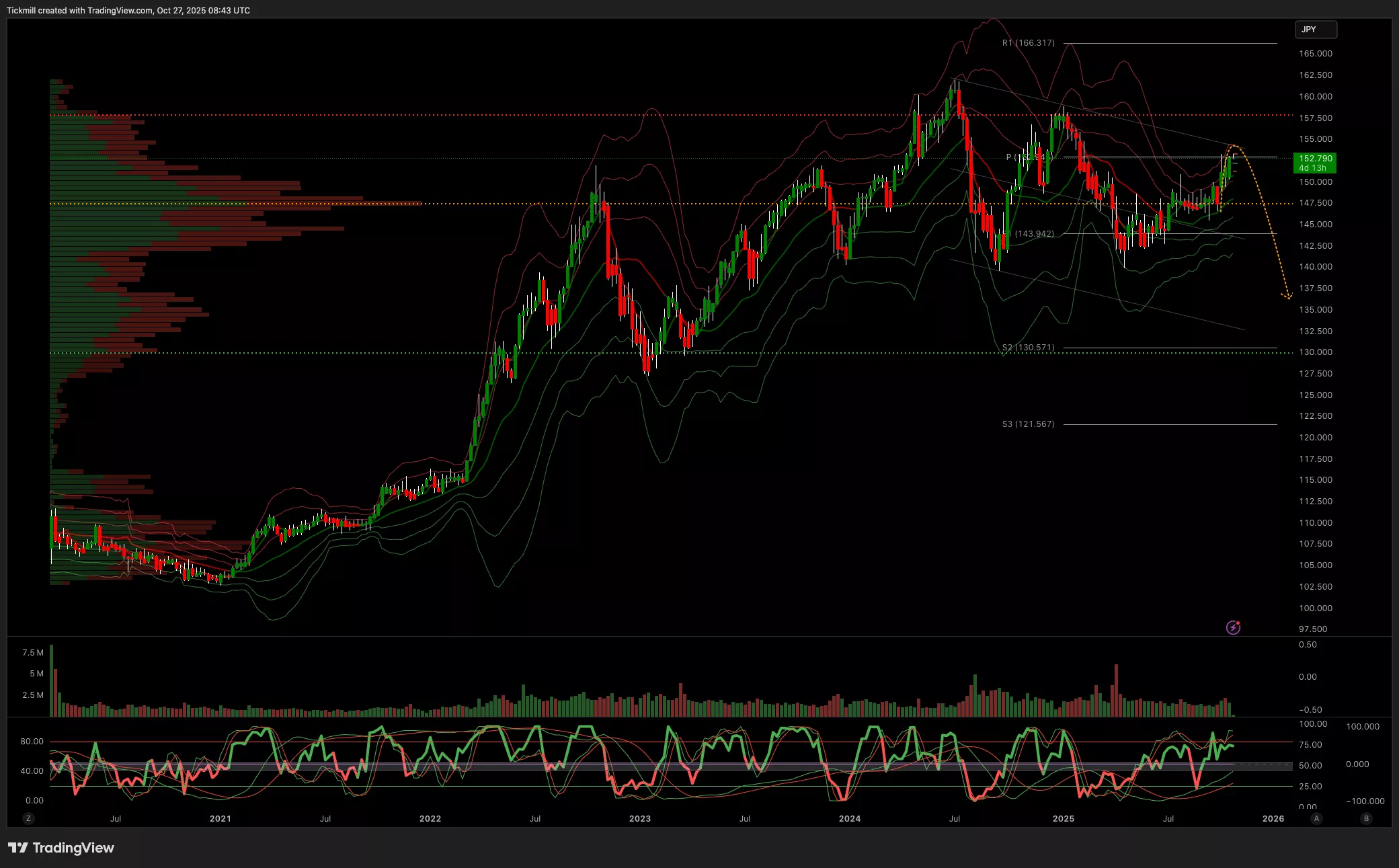Click the 160.000 mark on the price scale
The image size is (1399, 868).
1315,97
